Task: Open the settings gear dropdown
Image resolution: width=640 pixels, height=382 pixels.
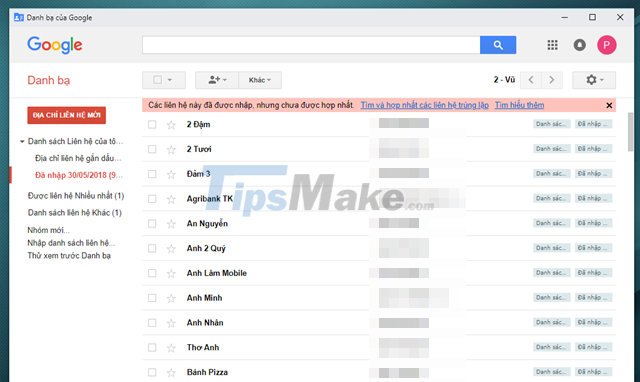Action: tap(594, 80)
